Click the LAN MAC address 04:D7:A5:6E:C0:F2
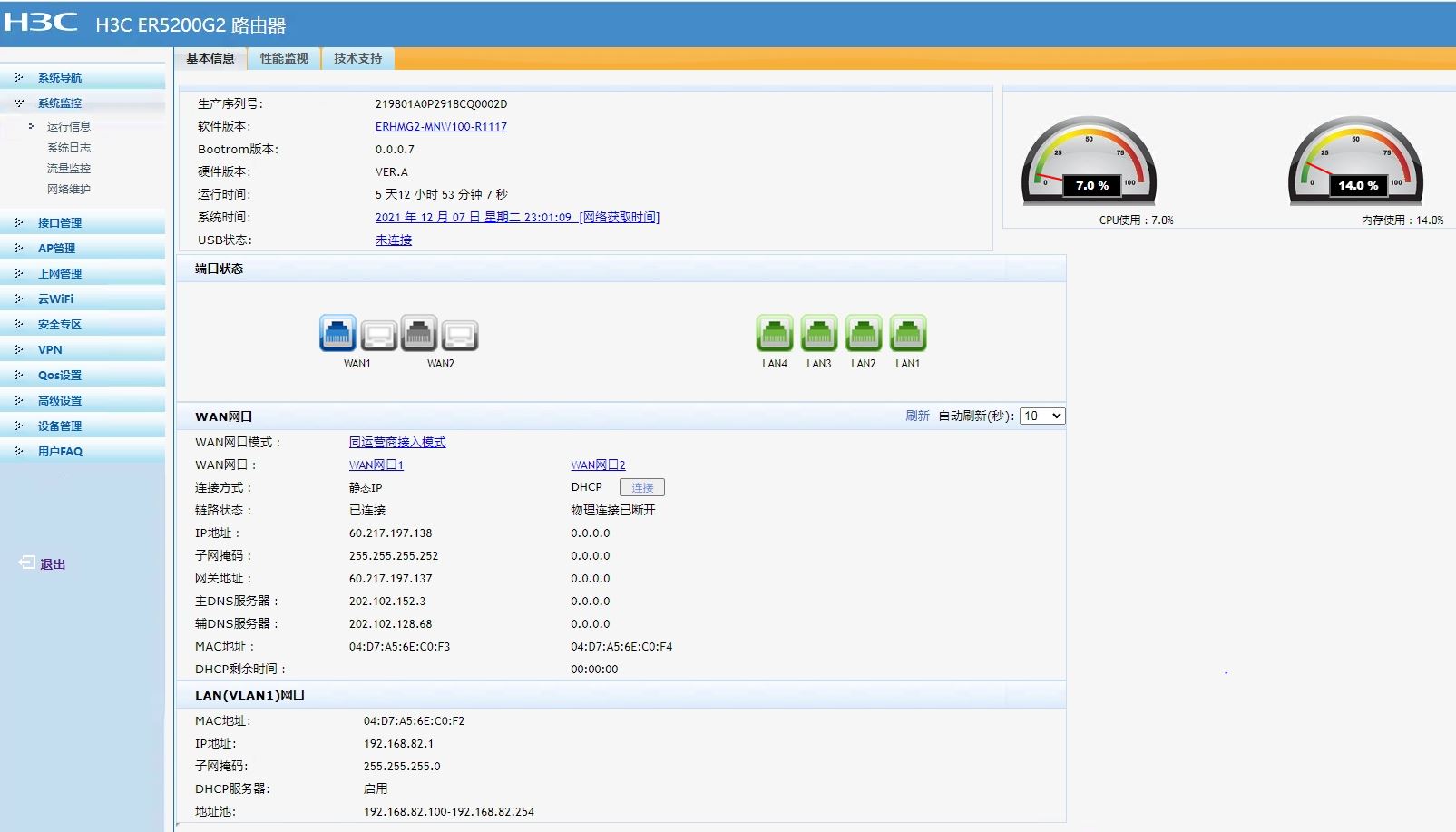Viewport: 1456px width, 832px height. (415, 720)
